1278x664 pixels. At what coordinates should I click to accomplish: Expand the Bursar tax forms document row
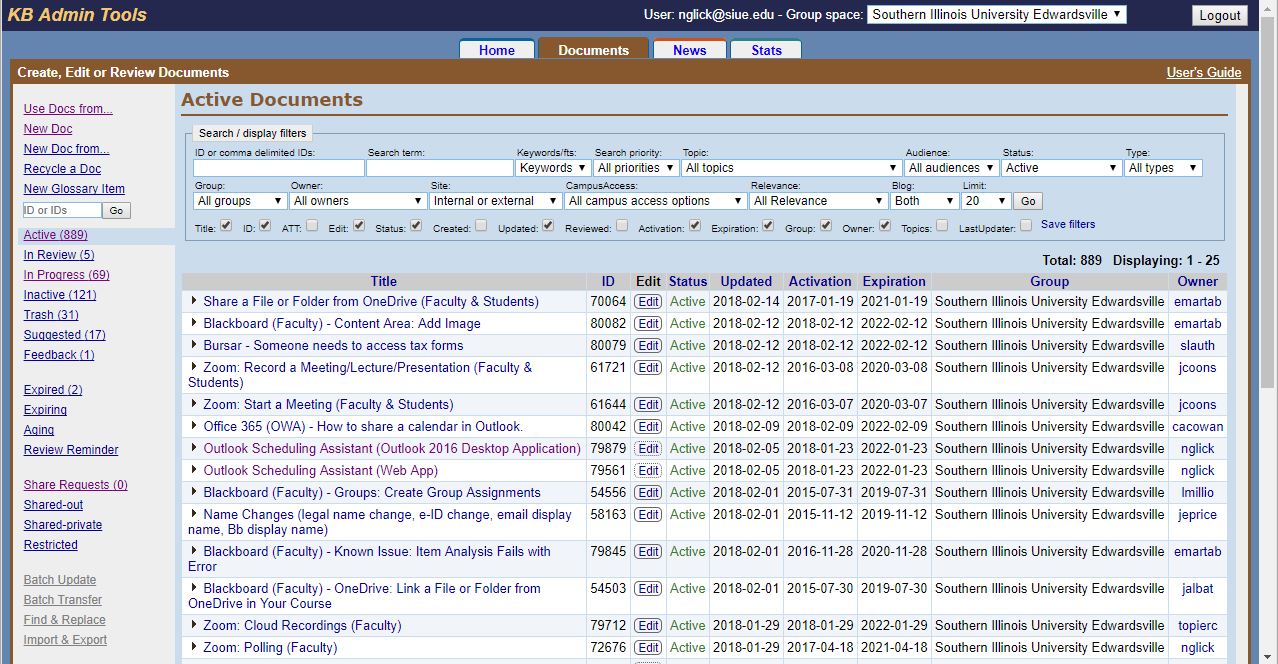tap(194, 345)
